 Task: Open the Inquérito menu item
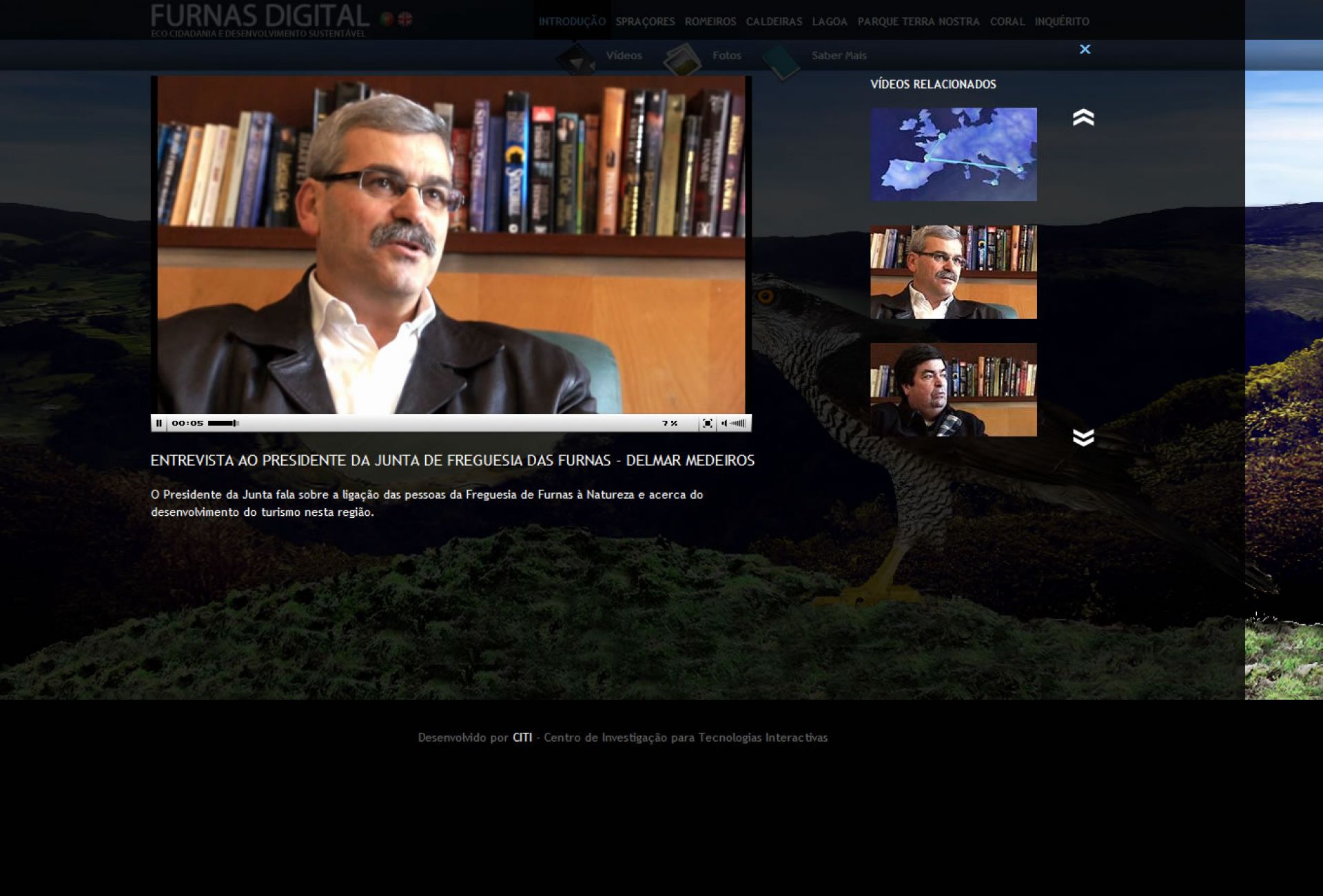(1061, 21)
